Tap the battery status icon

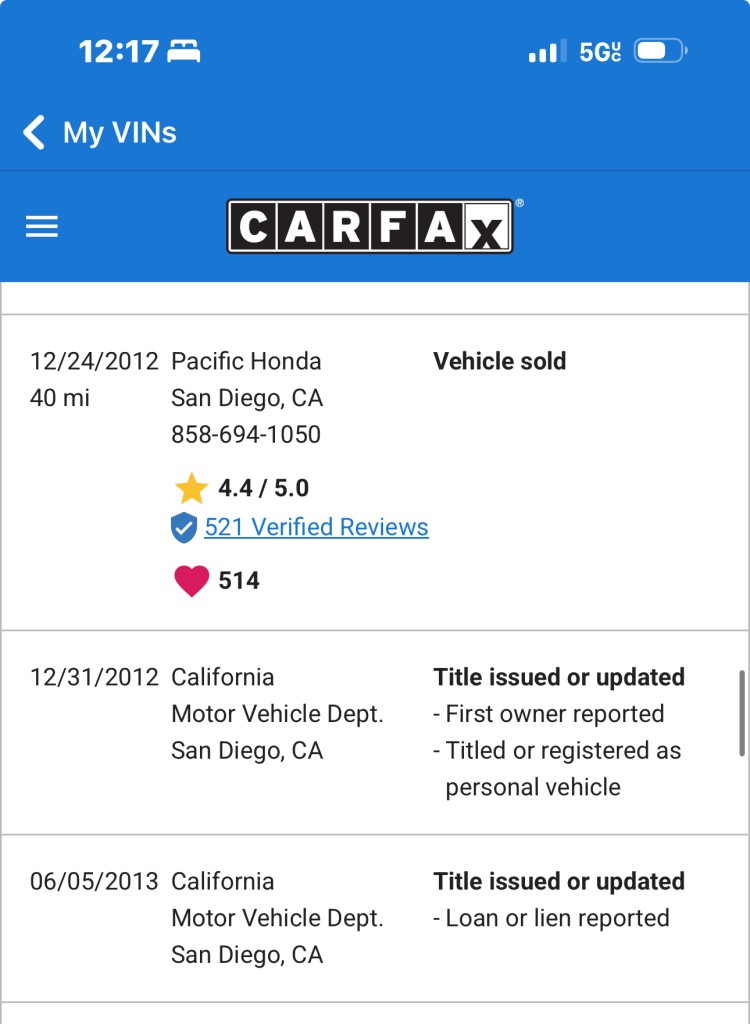660,51
